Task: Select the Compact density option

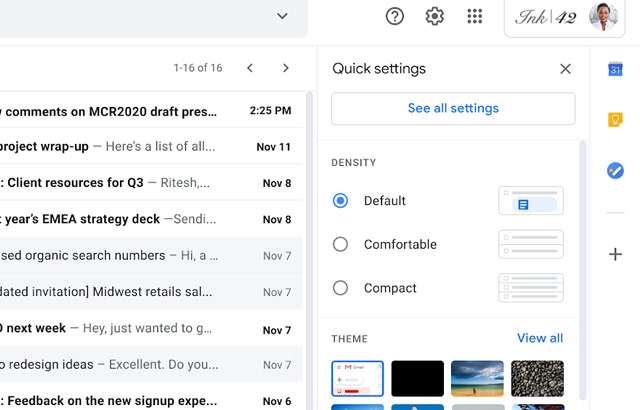Action: [x=340, y=288]
